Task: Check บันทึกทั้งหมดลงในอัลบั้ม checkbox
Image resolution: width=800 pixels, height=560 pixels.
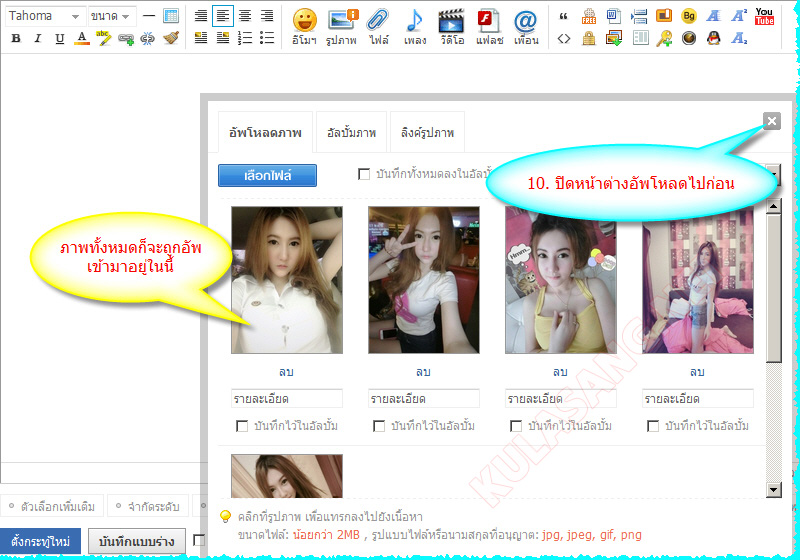Action: (x=364, y=174)
